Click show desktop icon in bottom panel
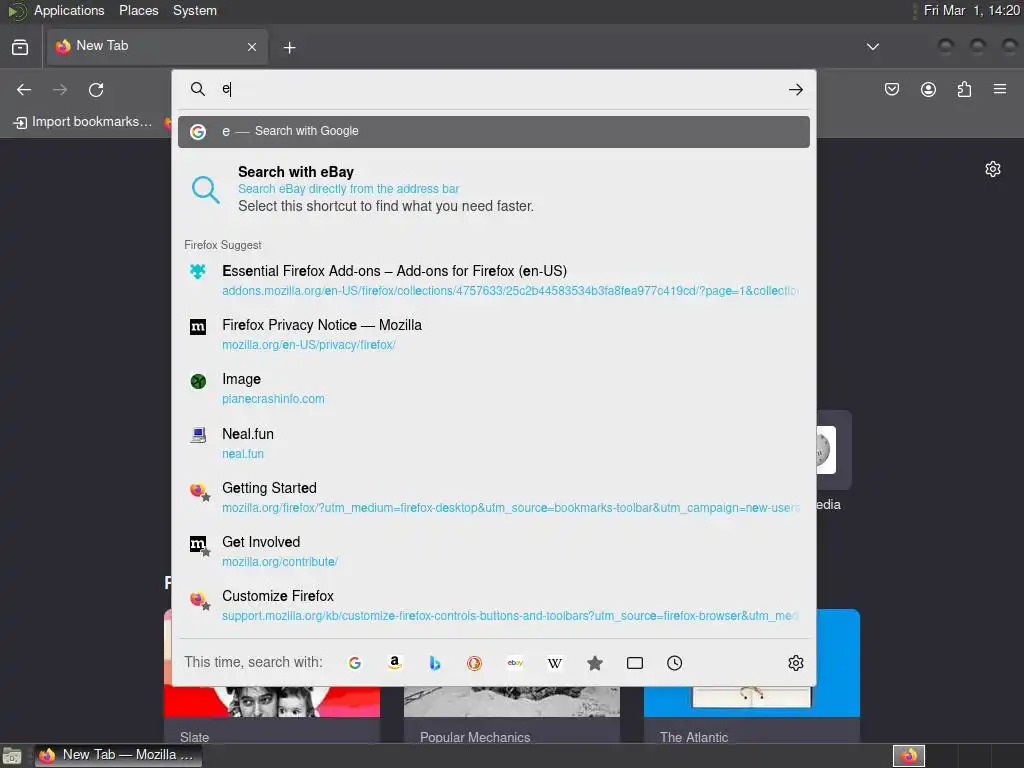This screenshot has width=1024, height=768. tap(12, 756)
